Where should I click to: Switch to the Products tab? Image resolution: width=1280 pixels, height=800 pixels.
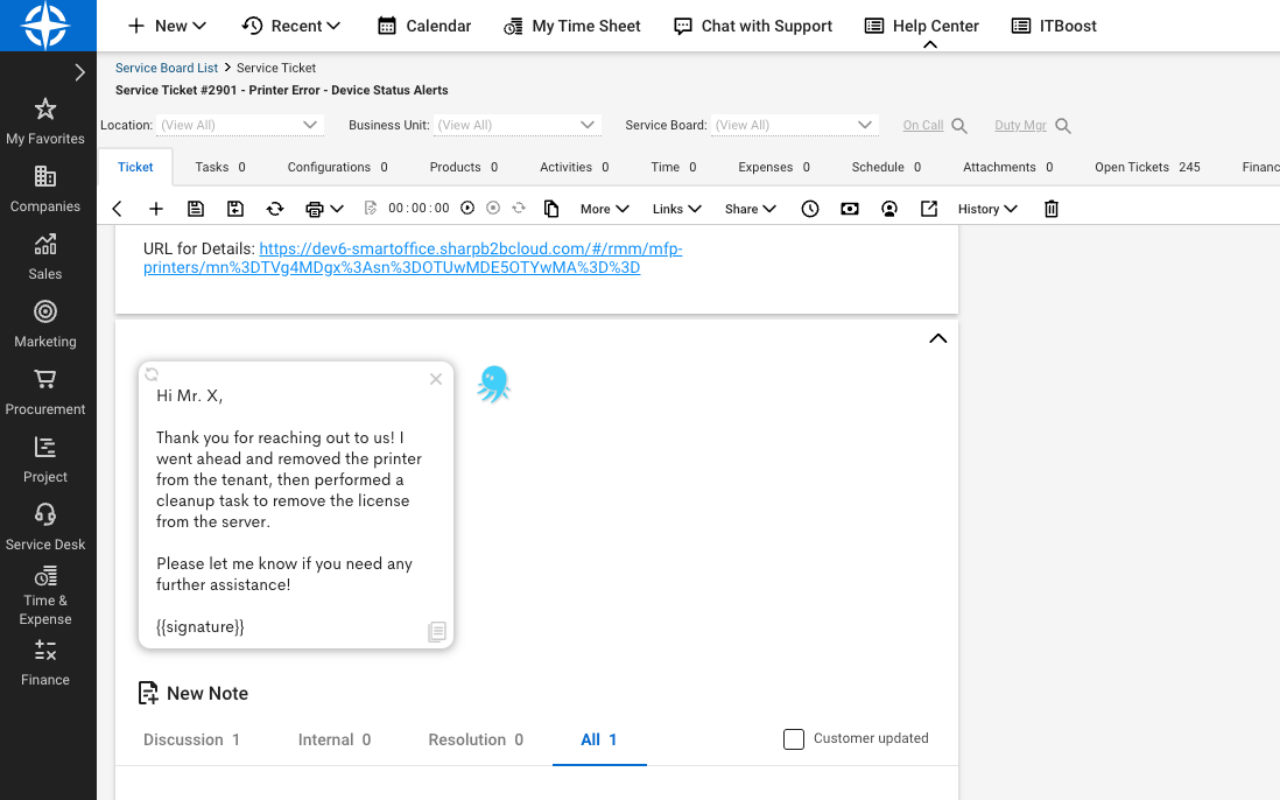tap(463, 167)
